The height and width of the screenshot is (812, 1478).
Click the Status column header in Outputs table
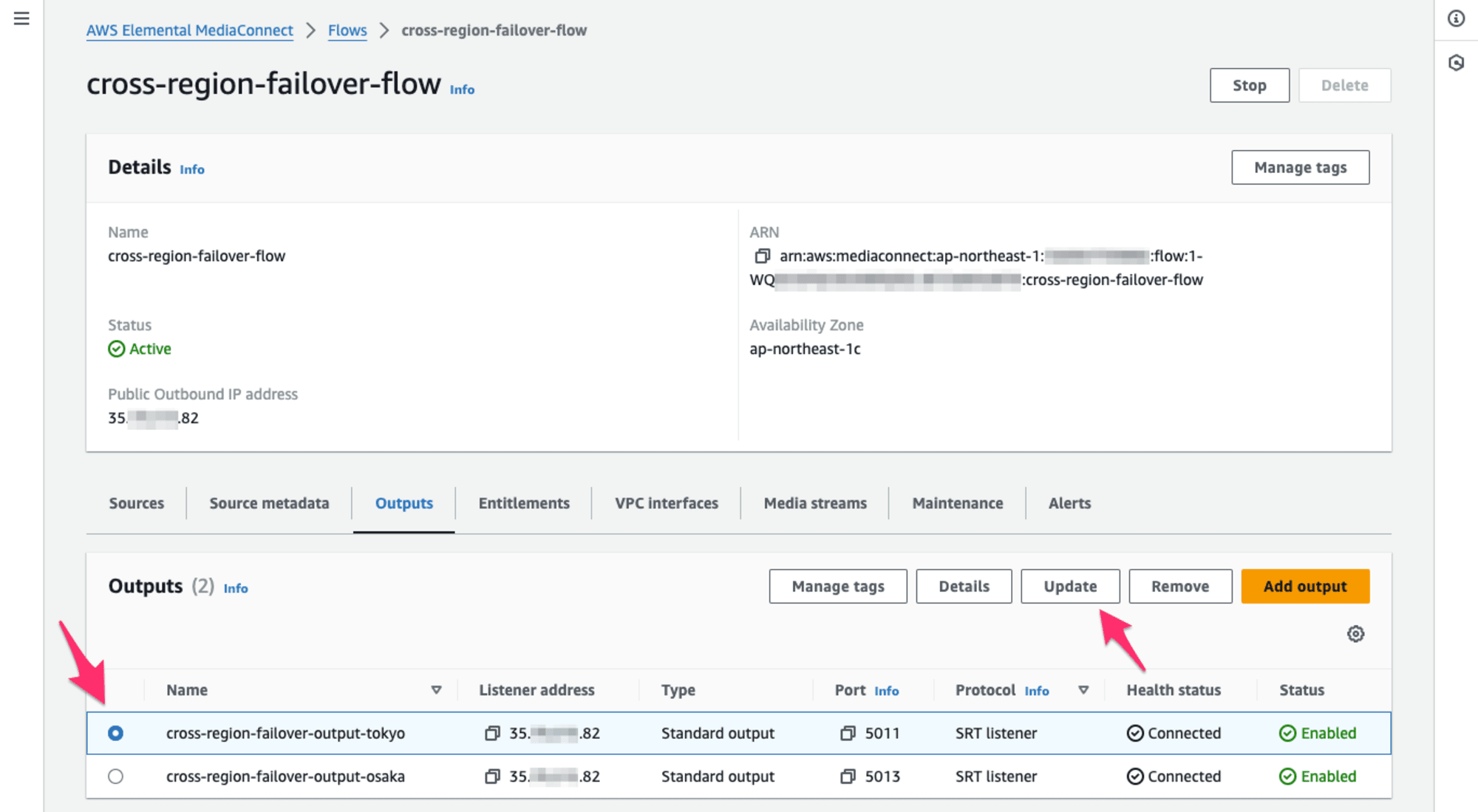point(1301,690)
